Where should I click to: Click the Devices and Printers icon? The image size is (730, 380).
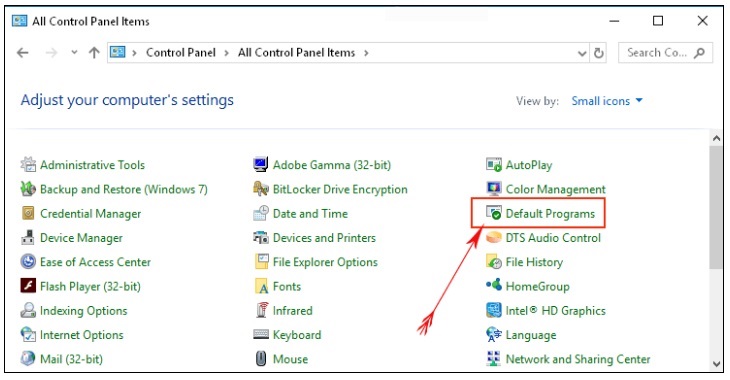coord(261,238)
